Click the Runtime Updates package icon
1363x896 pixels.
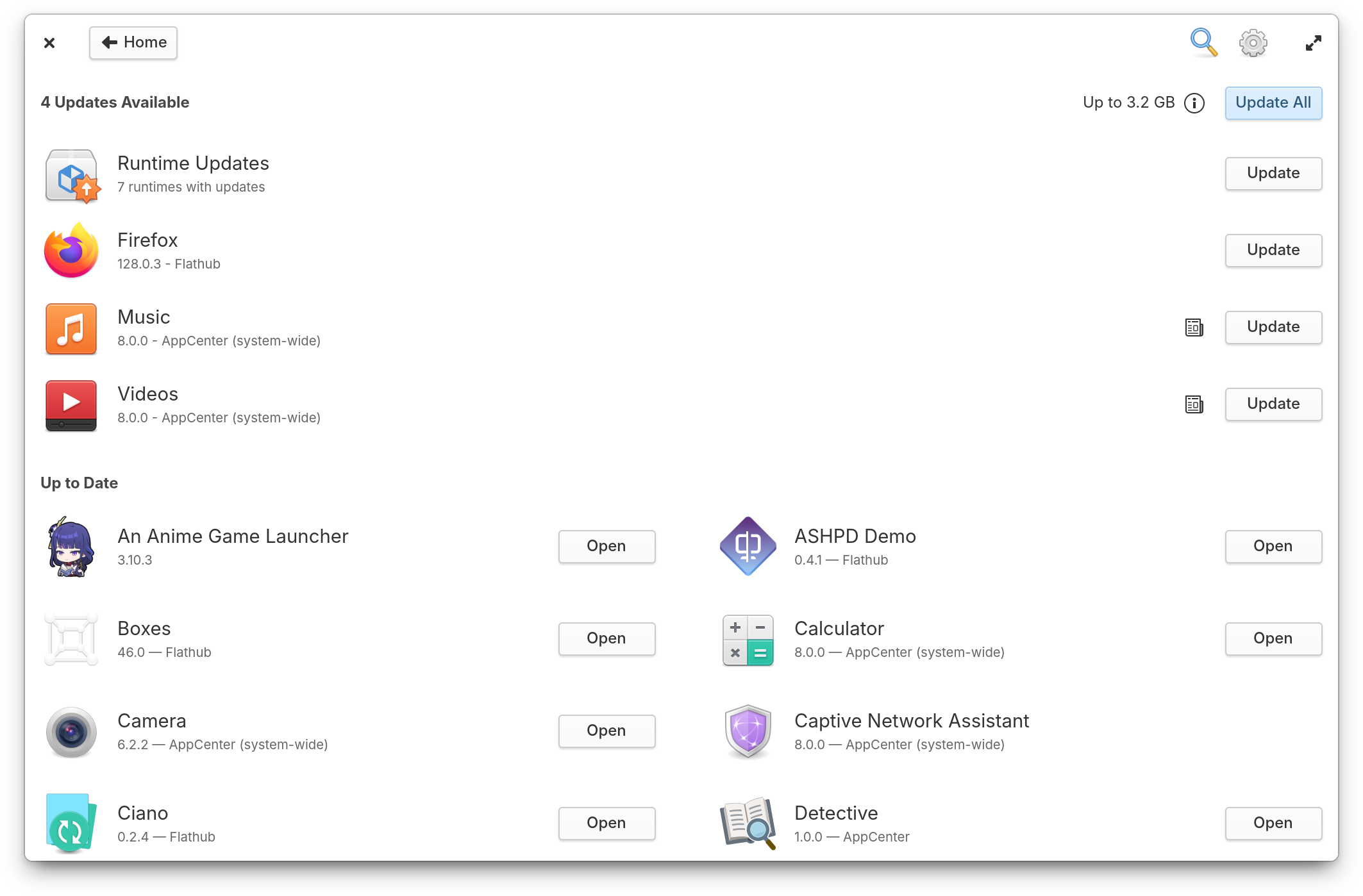tap(71, 174)
